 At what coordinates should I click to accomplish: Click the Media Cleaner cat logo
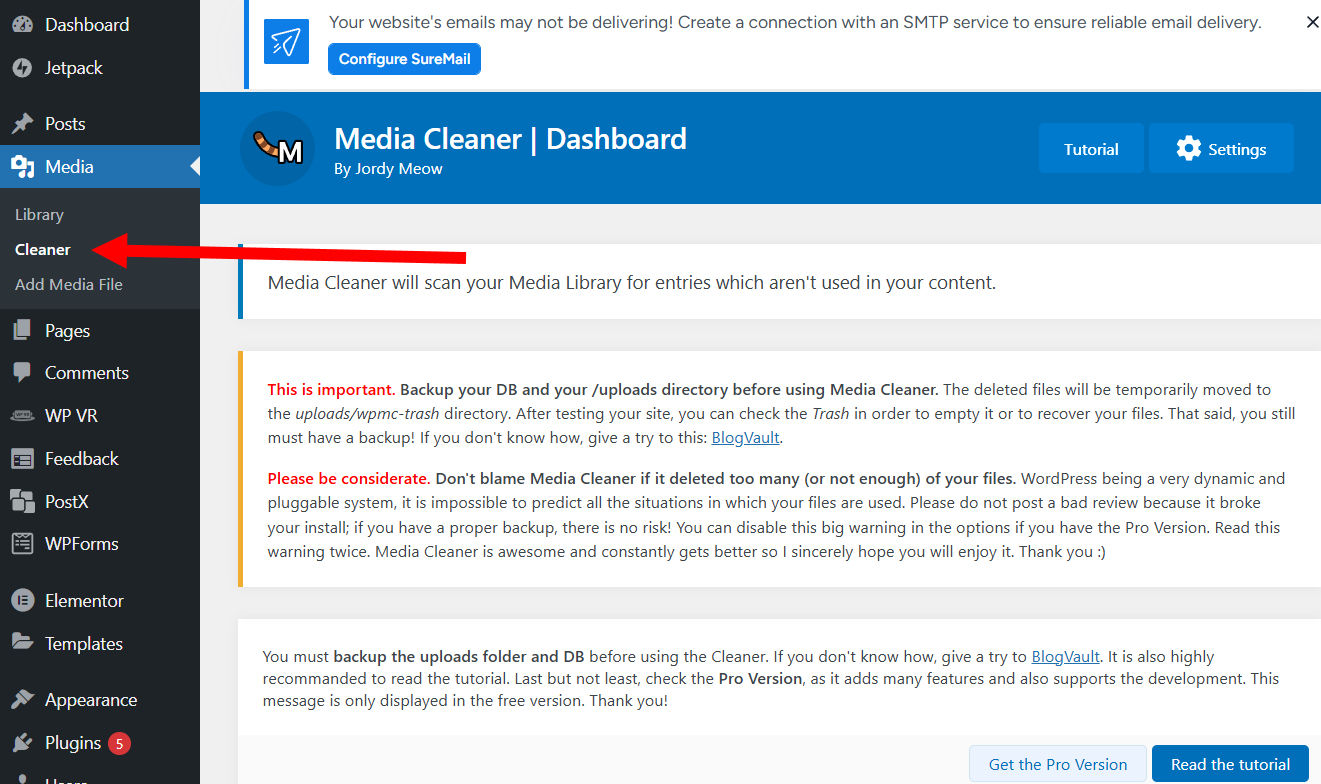point(277,148)
